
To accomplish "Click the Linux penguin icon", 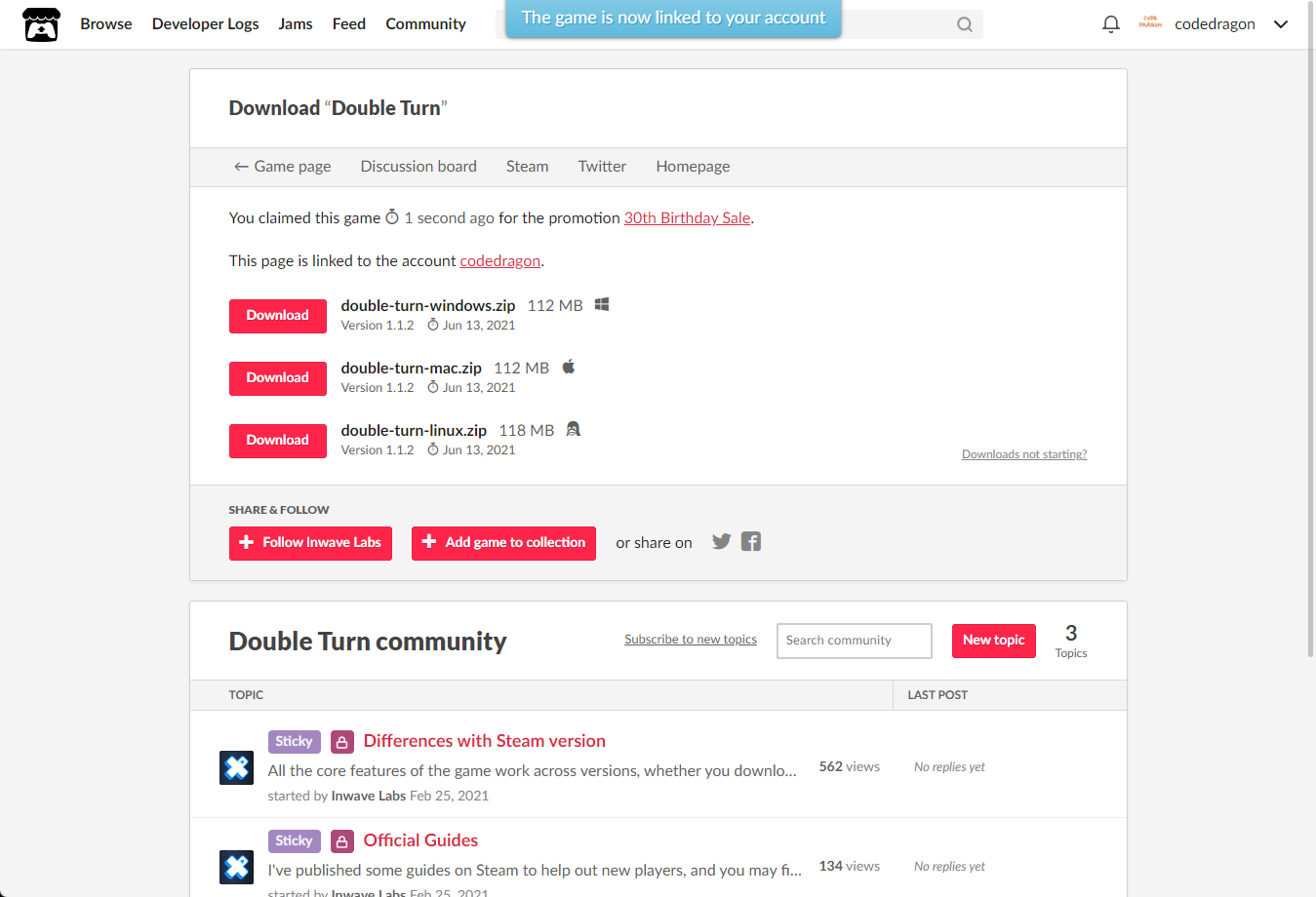I will coord(574,429).
